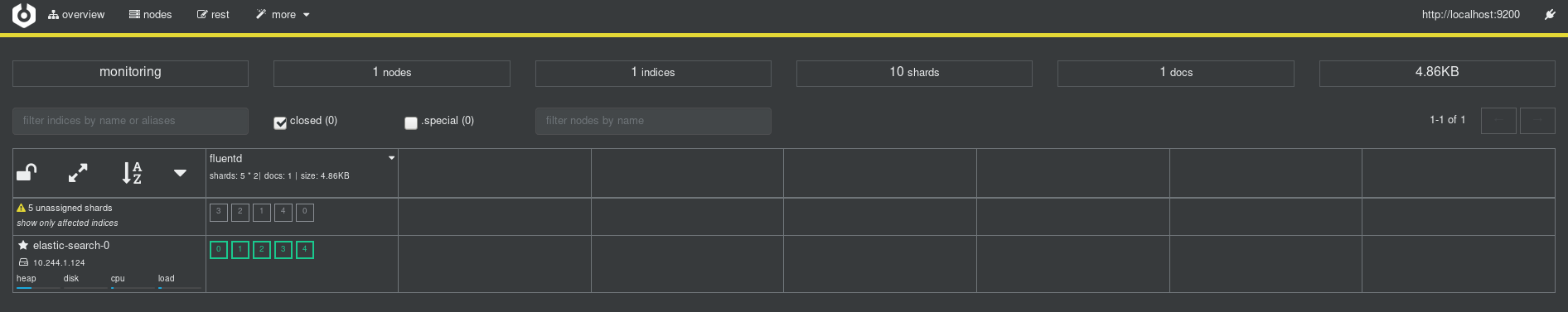Enable the .special (0) checkbox
The image size is (1568, 312).
click(411, 122)
